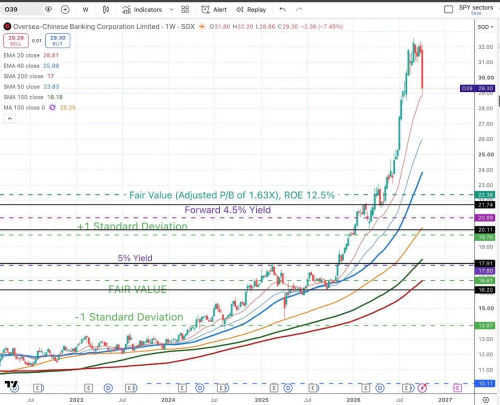Screen dimensions: 500x405
Task: Click the 16.81 green price label
Action: (x=485, y=281)
